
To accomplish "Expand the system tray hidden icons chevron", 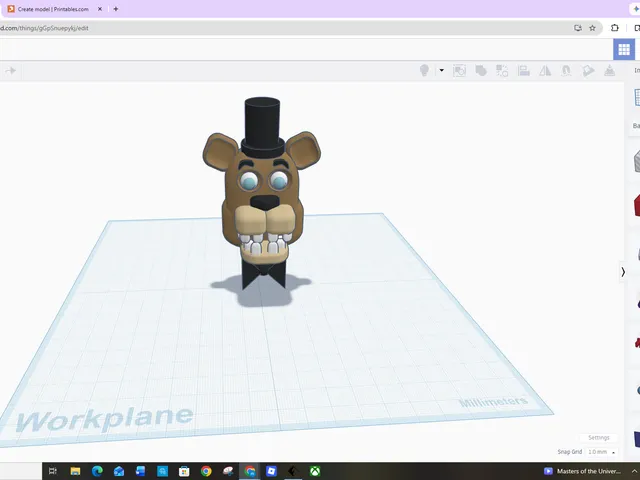I will click(x=634, y=471).
